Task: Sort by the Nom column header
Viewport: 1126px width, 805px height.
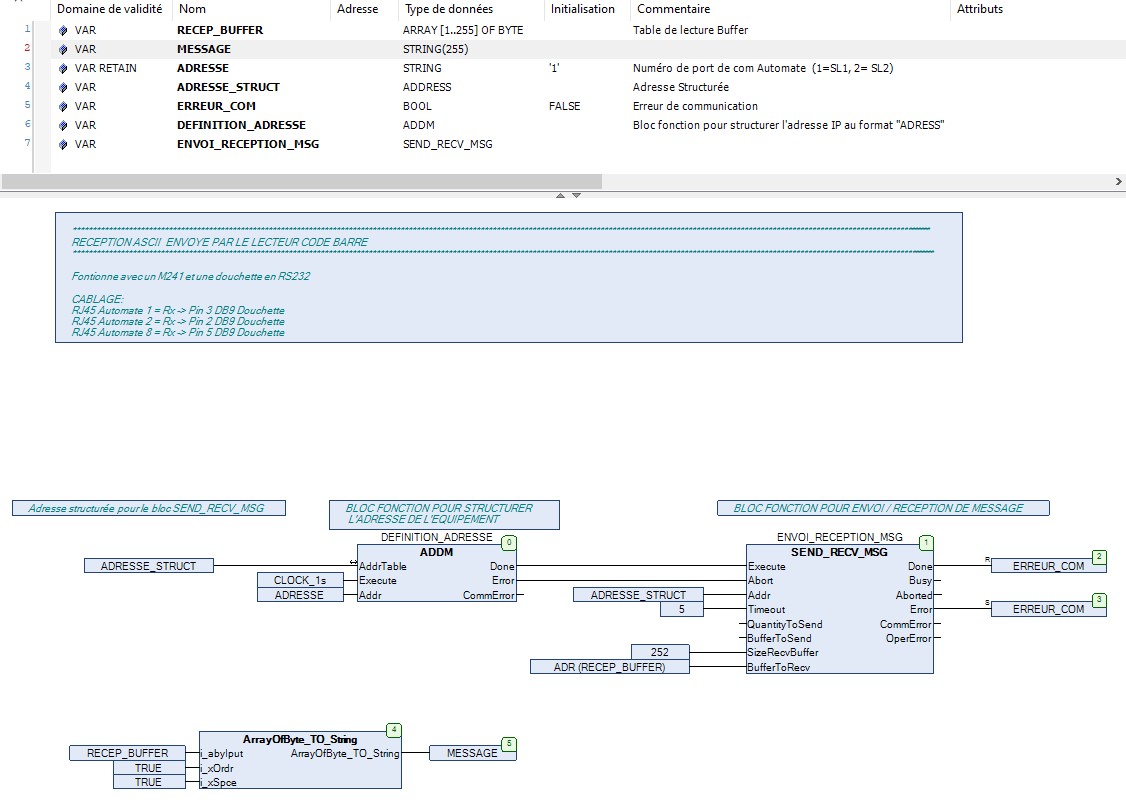Action: [x=192, y=9]
